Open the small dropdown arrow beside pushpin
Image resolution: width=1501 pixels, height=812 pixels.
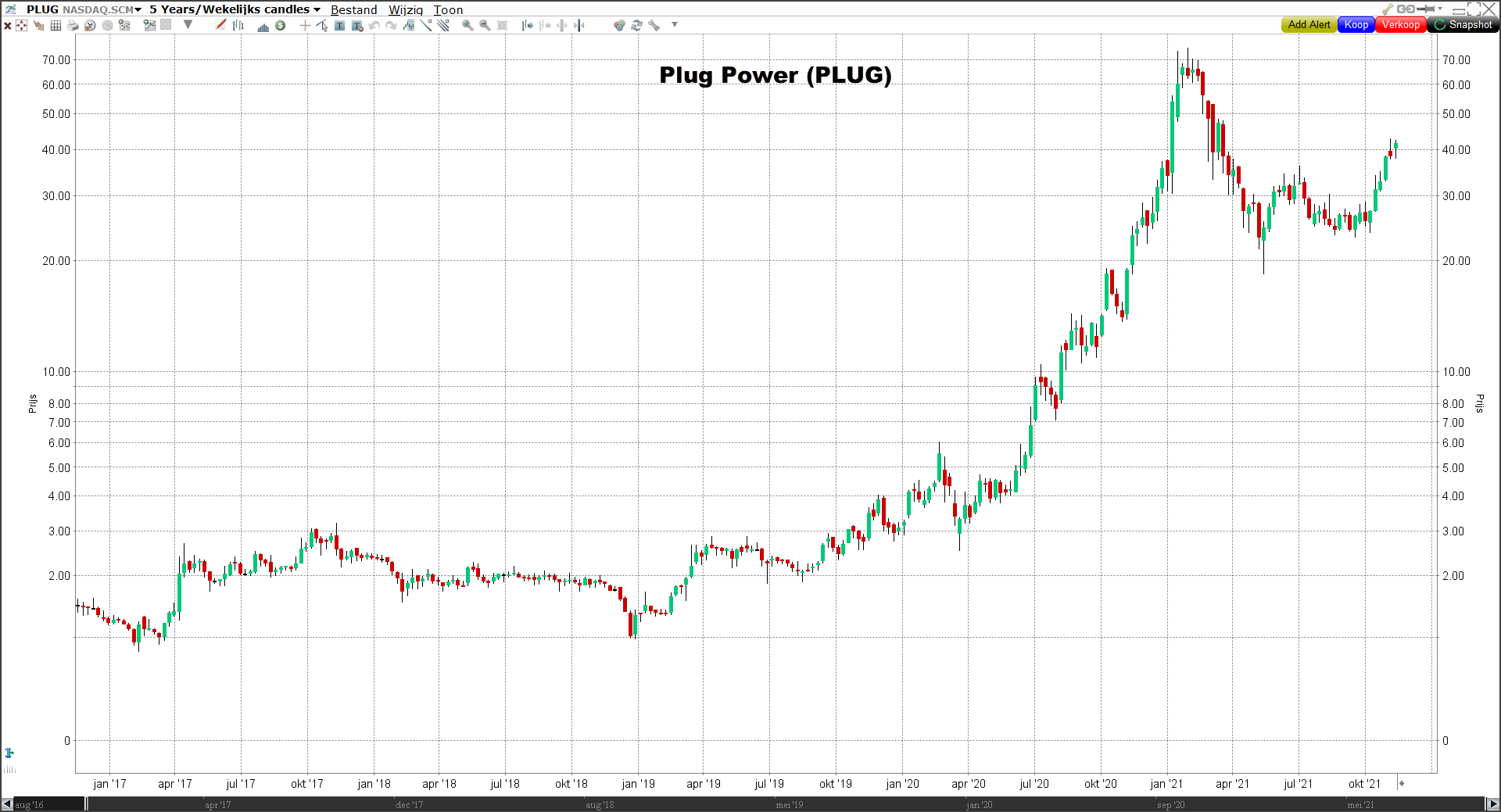1440,9
